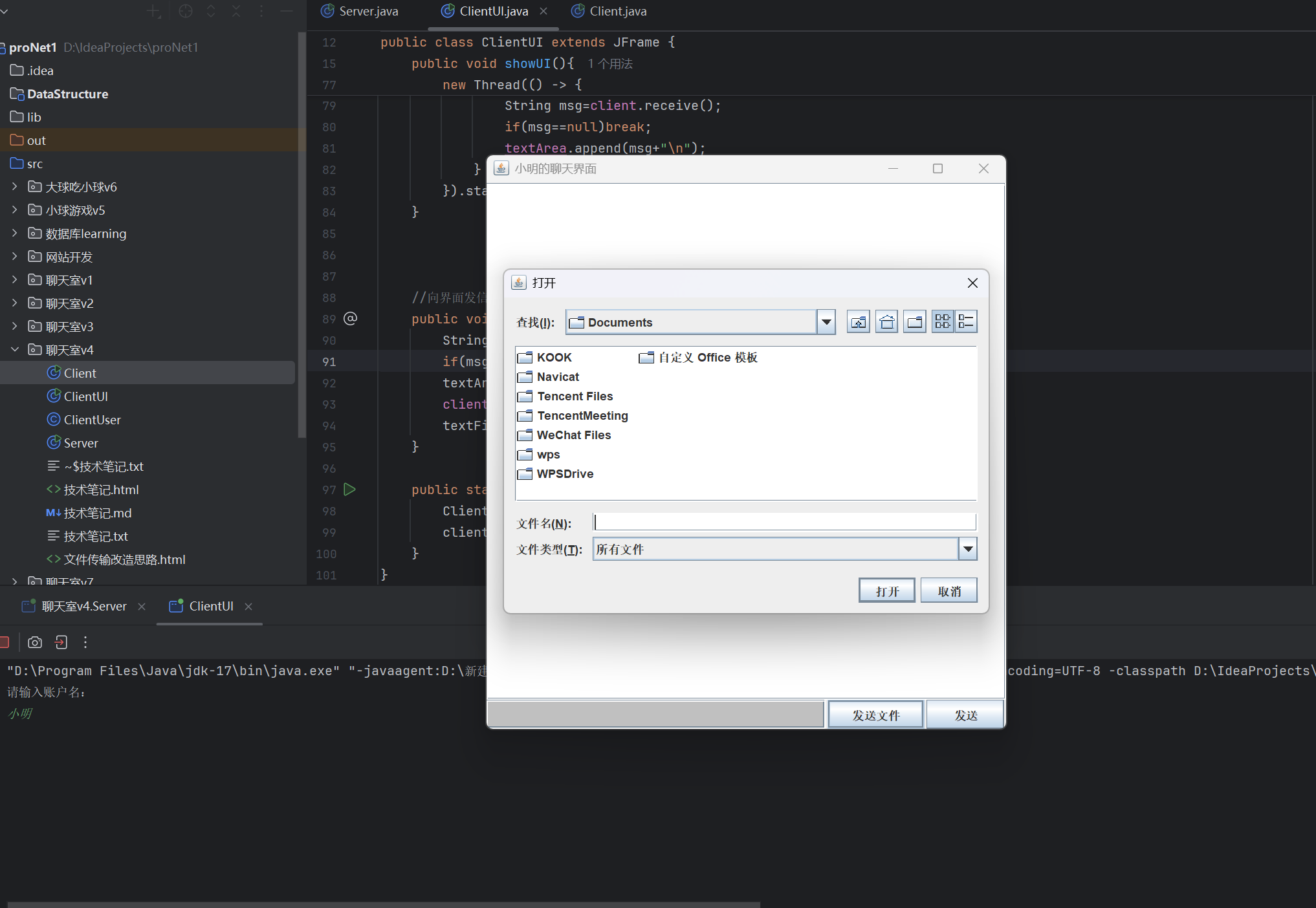Select the Navicat folder
The width and height of the screenshot is (1316, 908).
(x=549, y=377)
